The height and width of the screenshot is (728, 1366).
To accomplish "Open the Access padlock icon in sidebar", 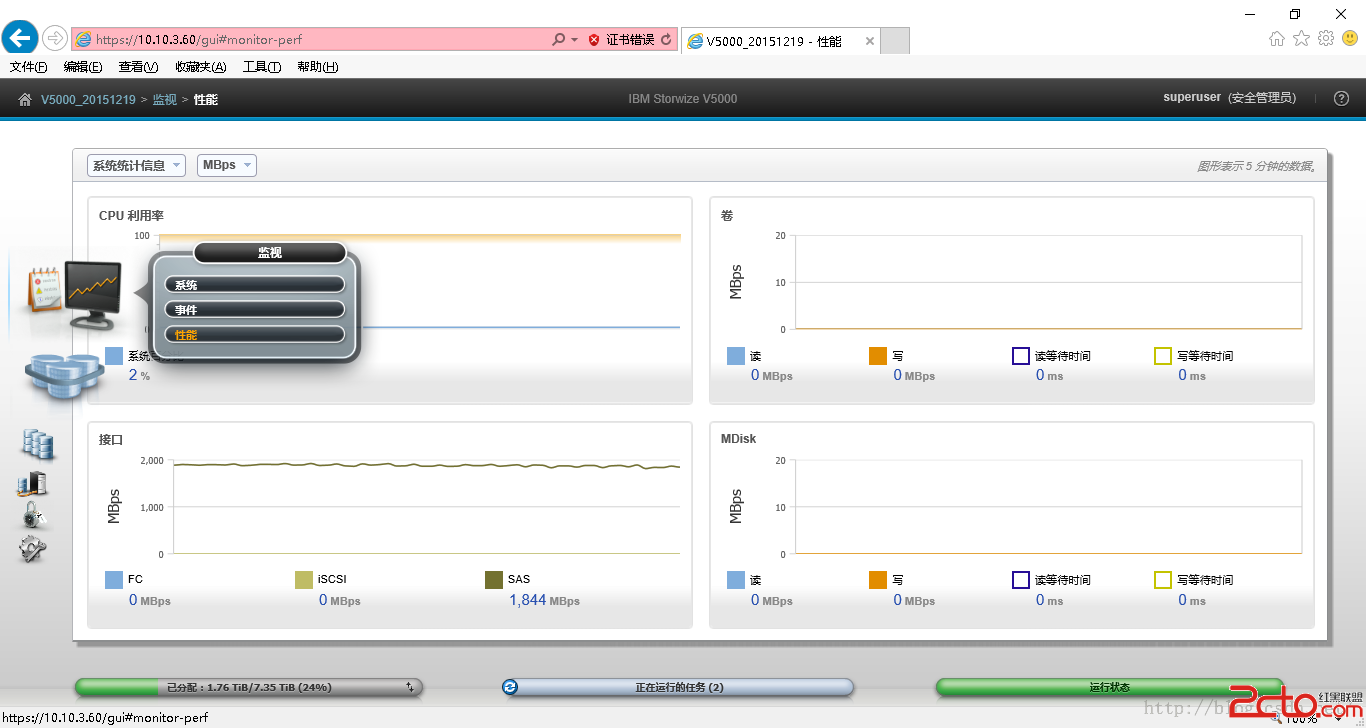I will [35, 516].
